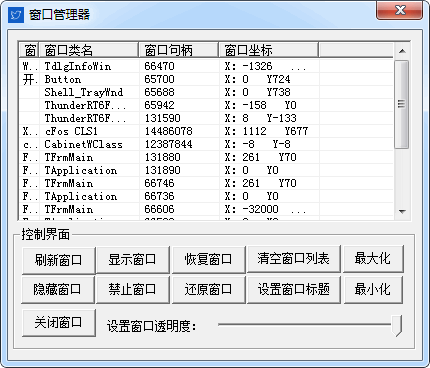Sort by 窗口类名 column header
The image size is (430, 368).
[x=89, y=50]
